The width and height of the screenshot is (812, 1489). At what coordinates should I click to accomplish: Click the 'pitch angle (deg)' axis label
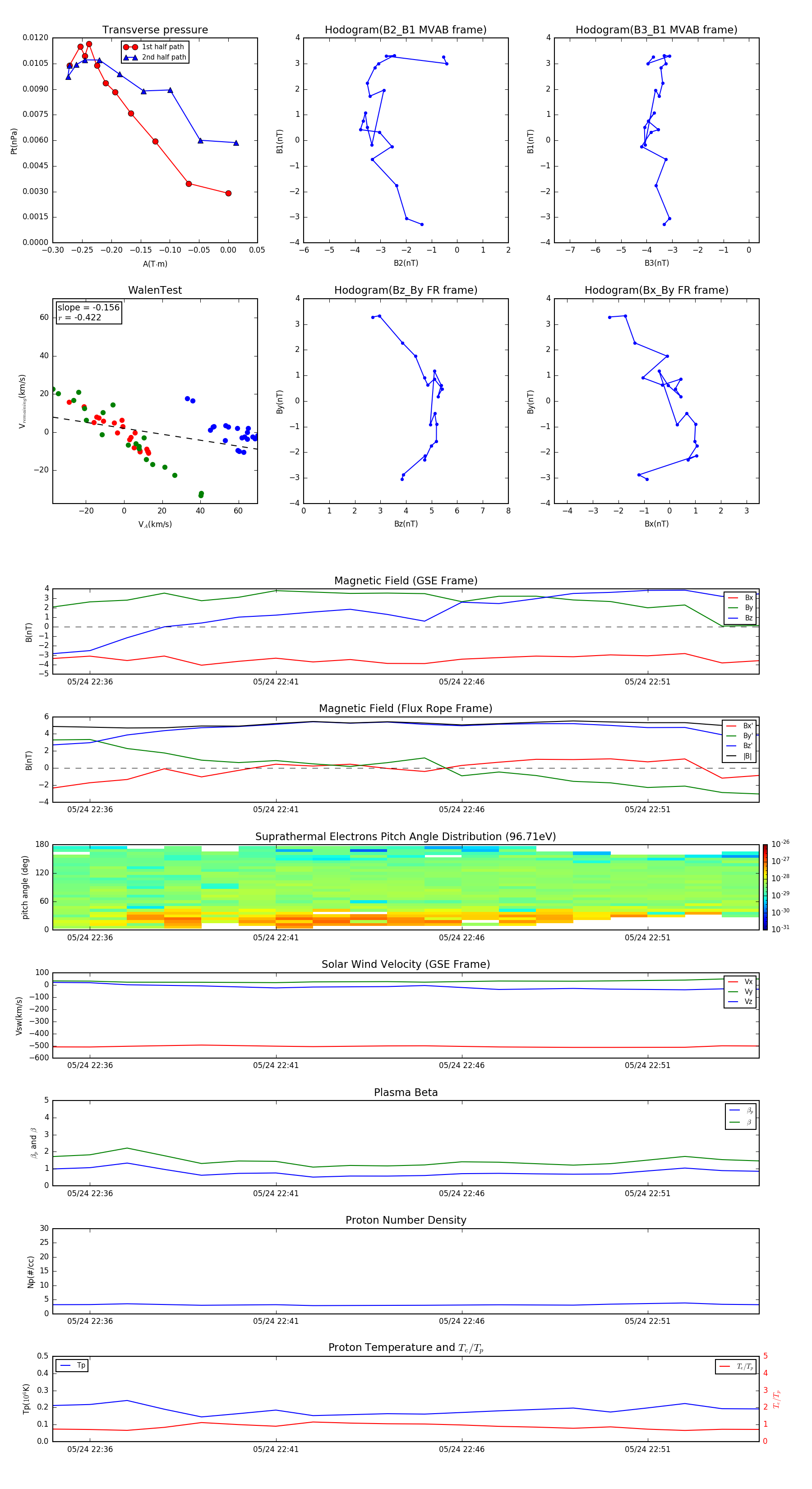(25, 887)
